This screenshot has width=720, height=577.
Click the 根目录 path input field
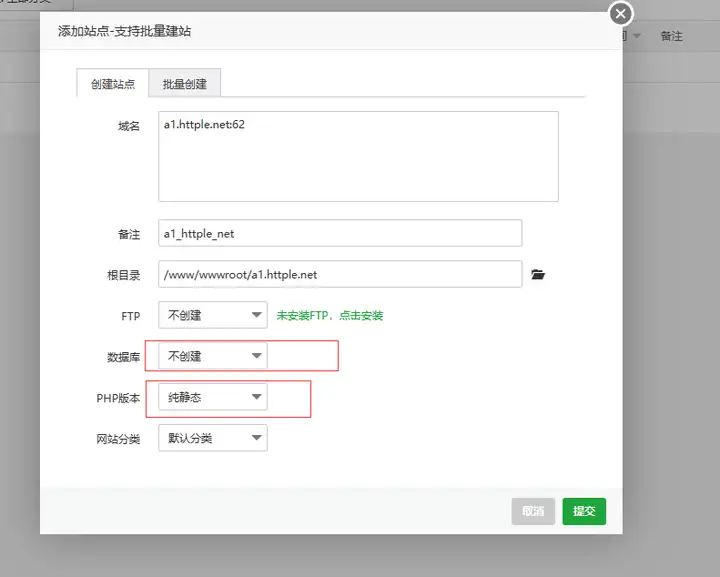pos(340,274)
